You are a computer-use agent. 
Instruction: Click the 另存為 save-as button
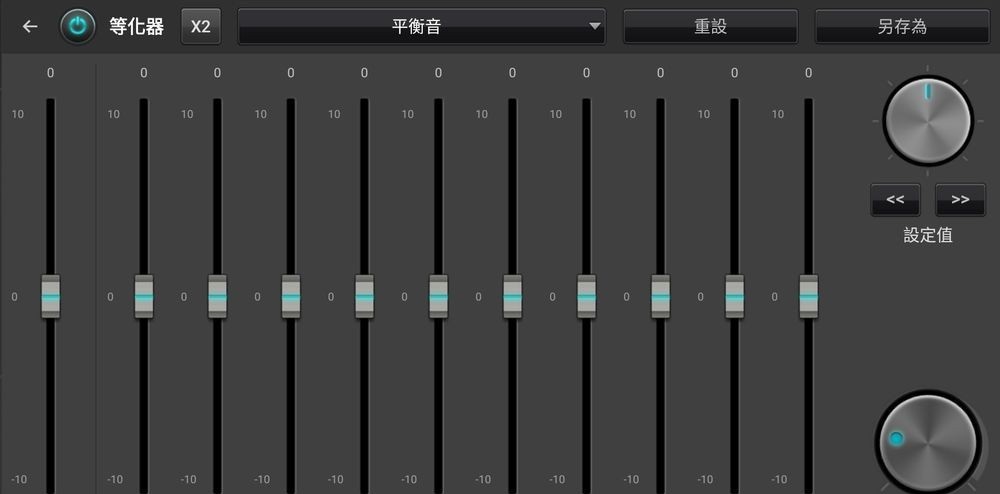[901, 27]
